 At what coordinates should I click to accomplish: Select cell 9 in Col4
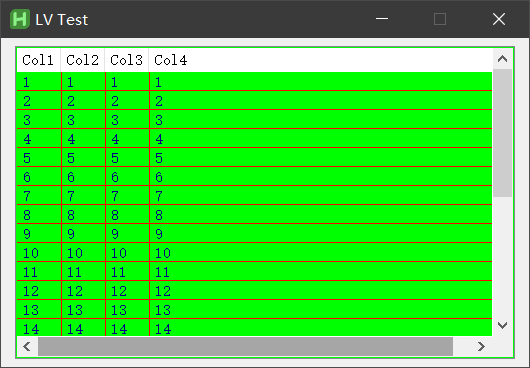tap(321, 234)
